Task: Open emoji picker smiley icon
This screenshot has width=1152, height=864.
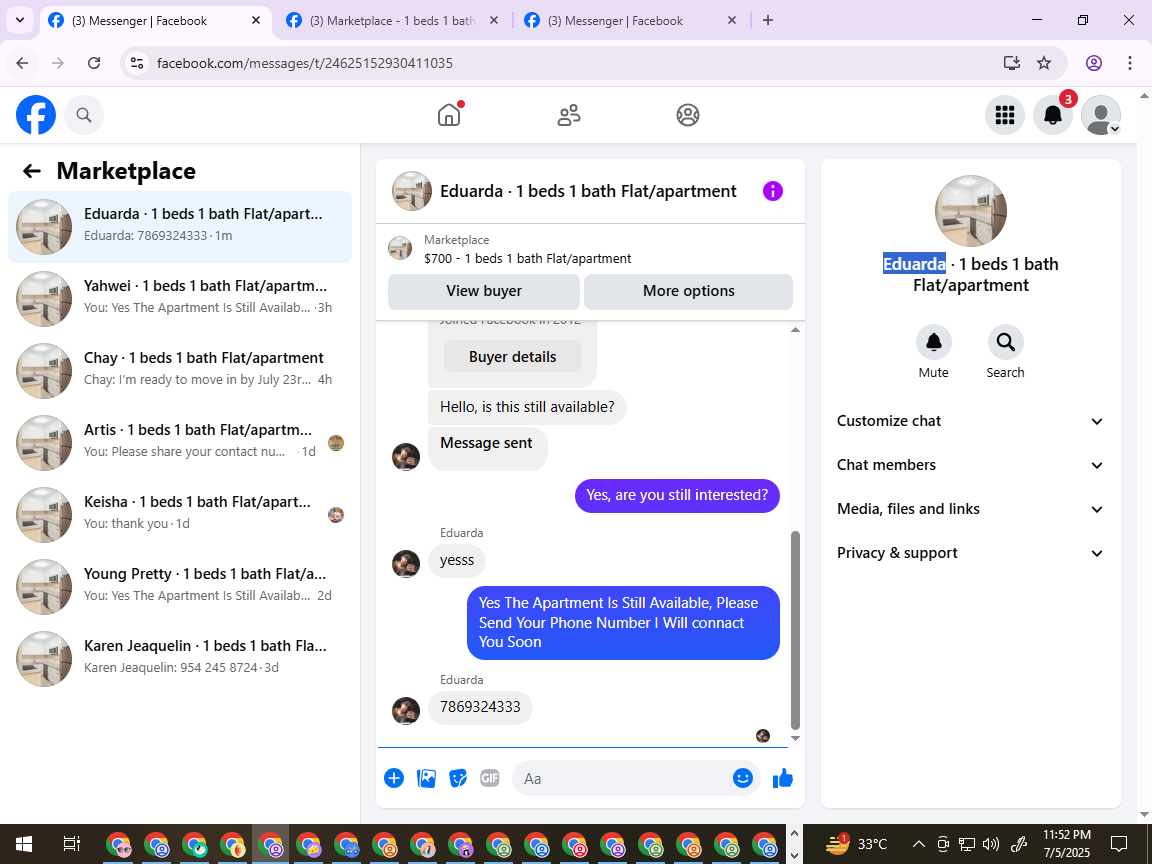Action: coord(743,778)
